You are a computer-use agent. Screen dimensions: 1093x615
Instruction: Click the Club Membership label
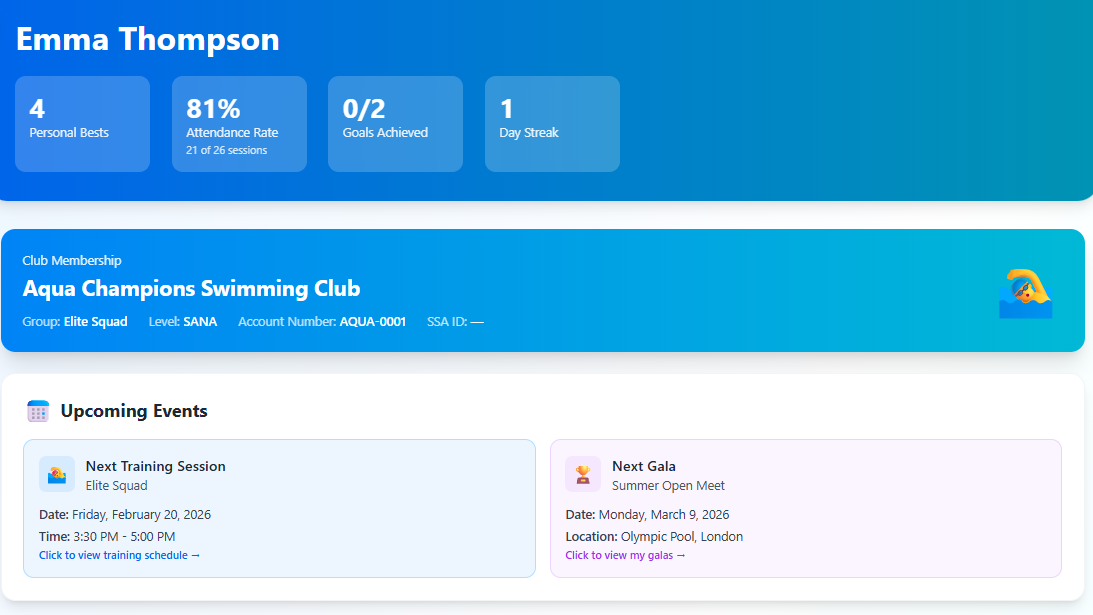(70, 259)
